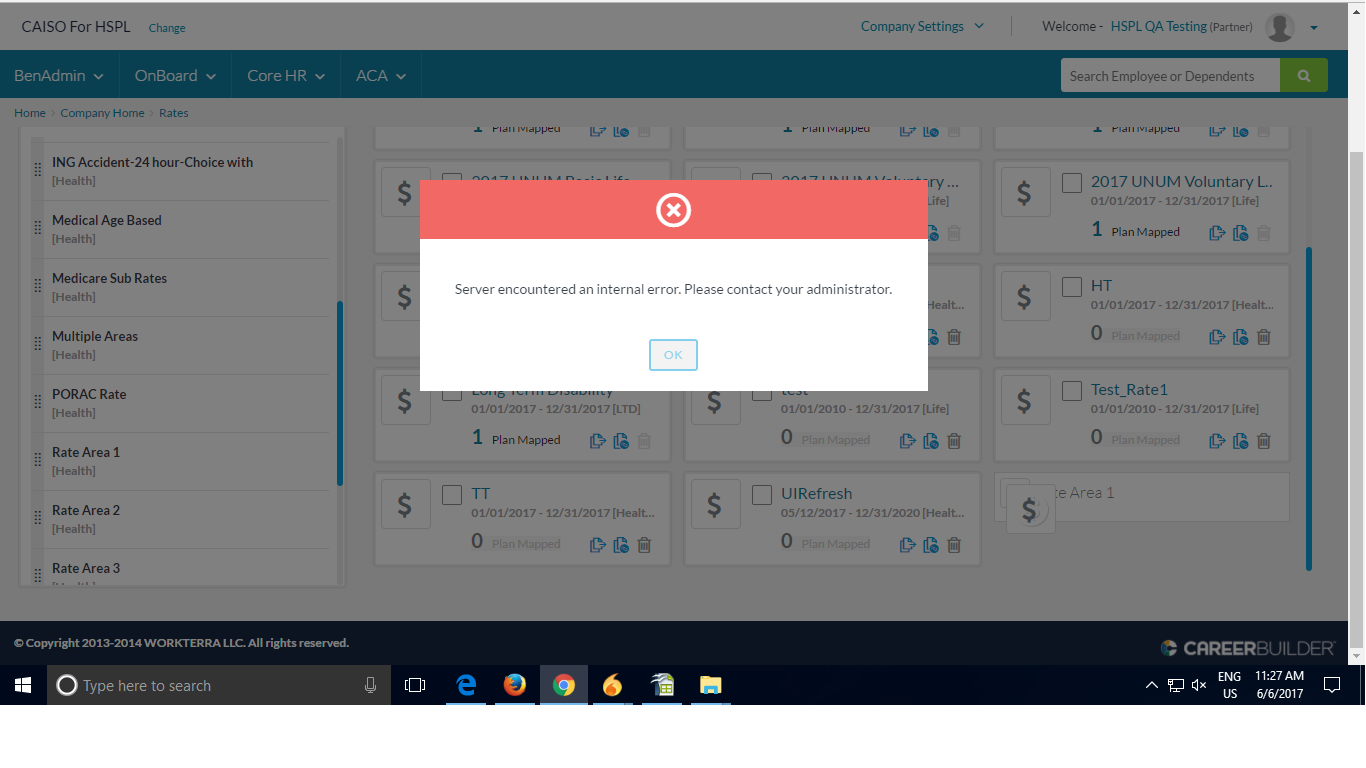Click the user avatar icon

click(x=1280, y=27)
